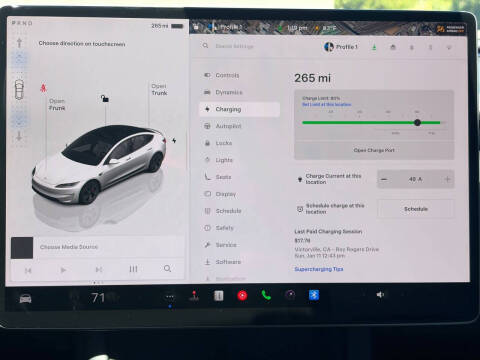This screenshot has height=360, width=480.
Task: Increase charge current with plus button
Action: [447, 179]
